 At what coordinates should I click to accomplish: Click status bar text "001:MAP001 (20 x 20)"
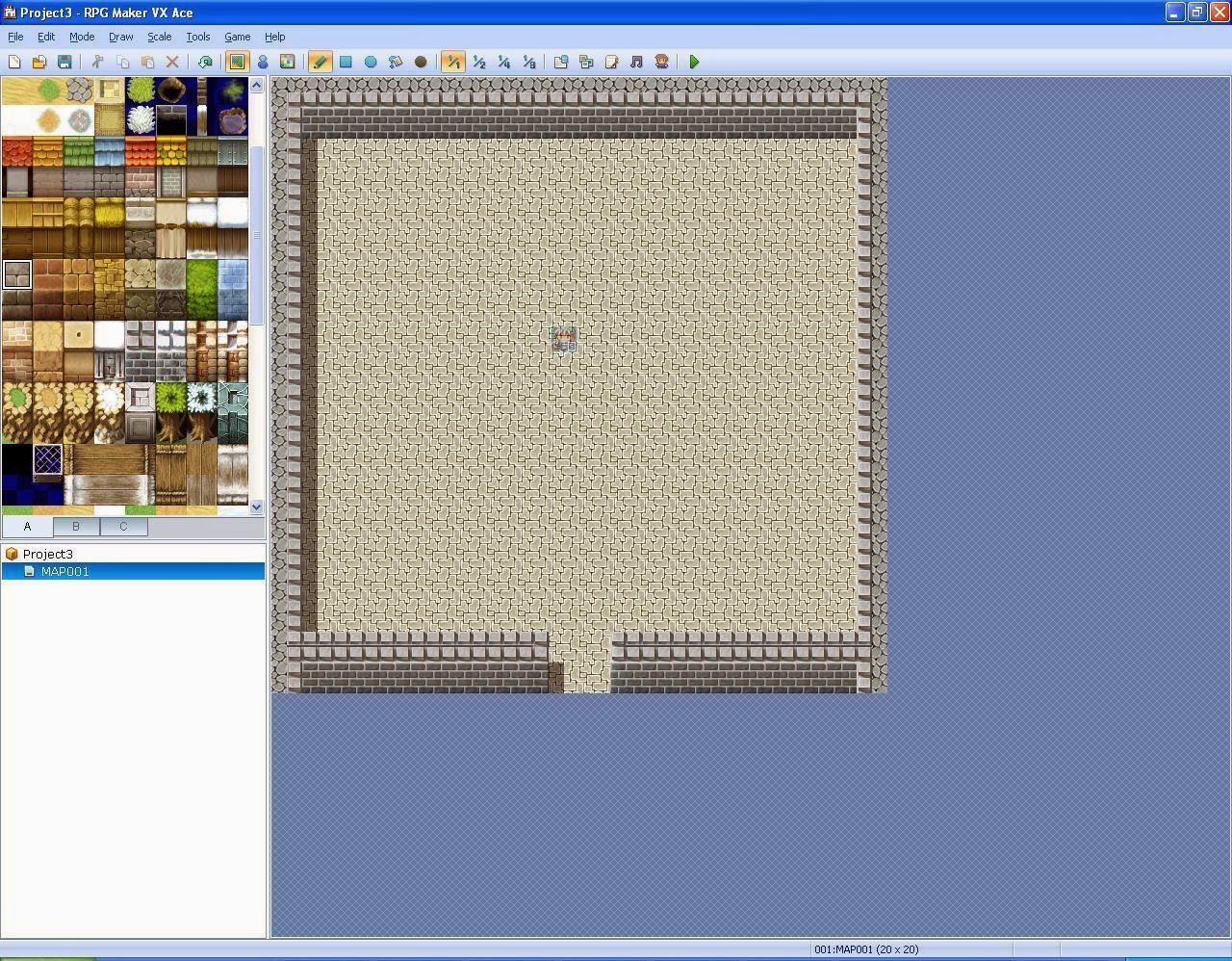(x=866, y=949)
